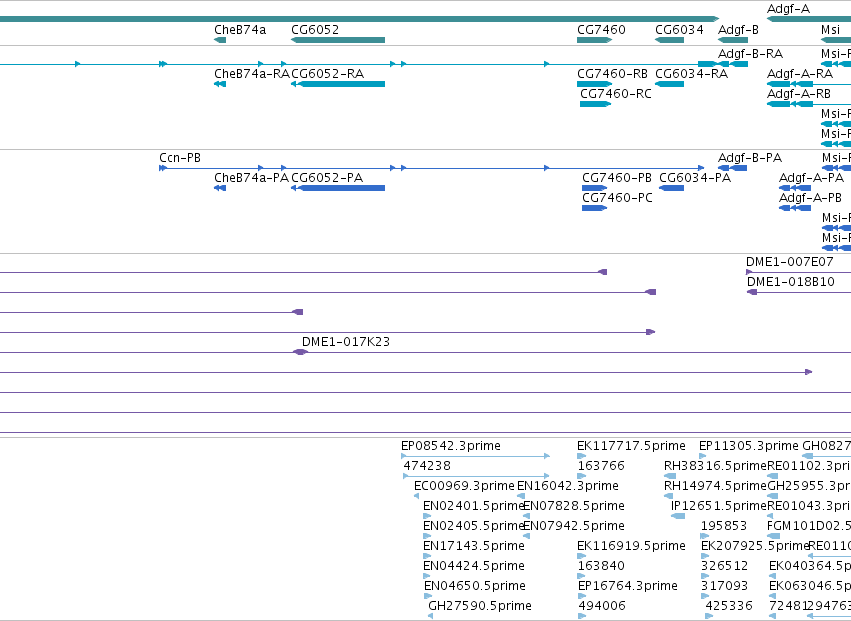851x621 pixels.
Task: Select the CheB74a-RA transcript label
Action: click(252, 74)
